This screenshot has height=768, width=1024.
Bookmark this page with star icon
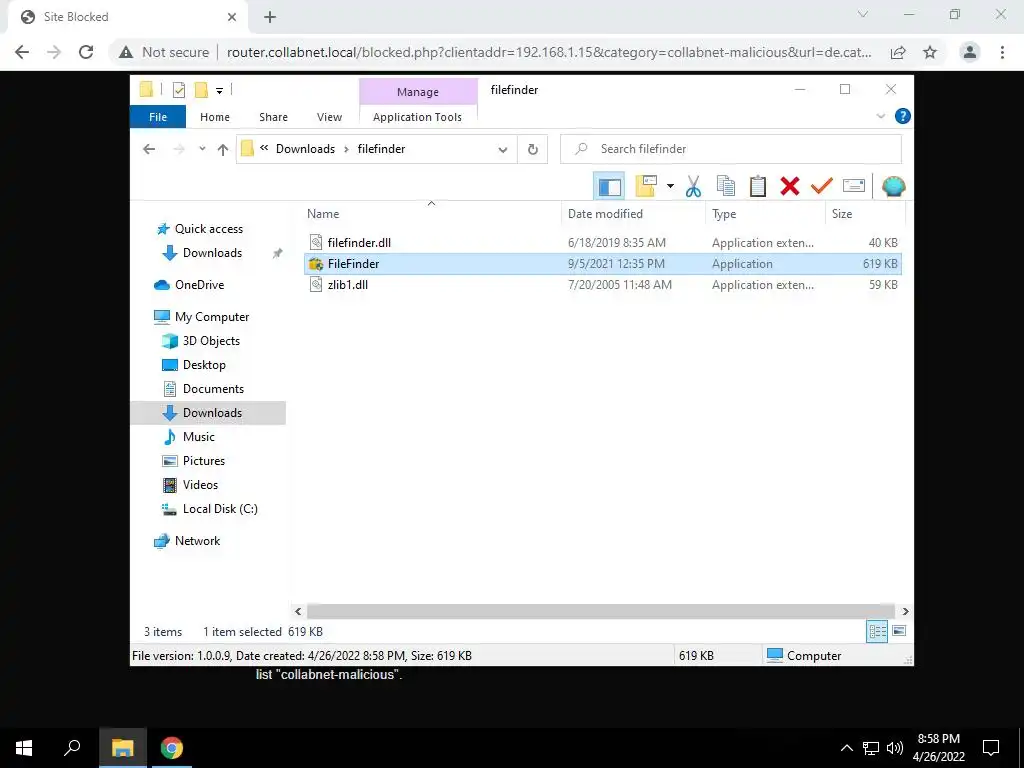point(930,52)
